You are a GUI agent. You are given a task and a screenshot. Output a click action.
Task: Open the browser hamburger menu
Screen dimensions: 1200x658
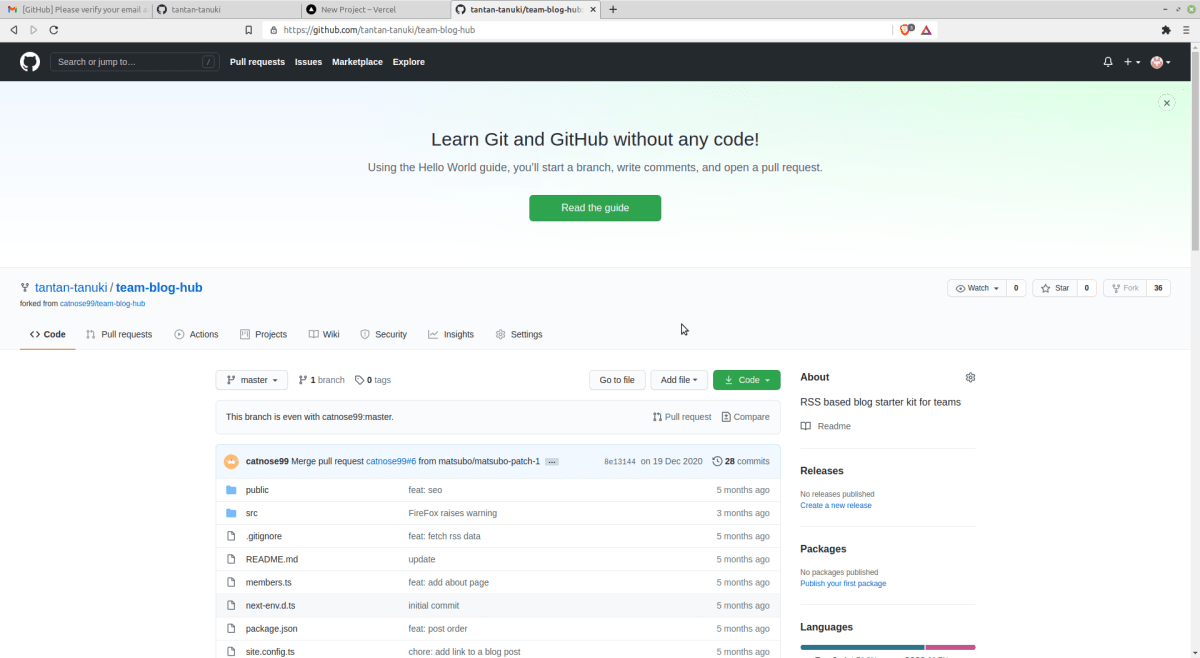1186,30
